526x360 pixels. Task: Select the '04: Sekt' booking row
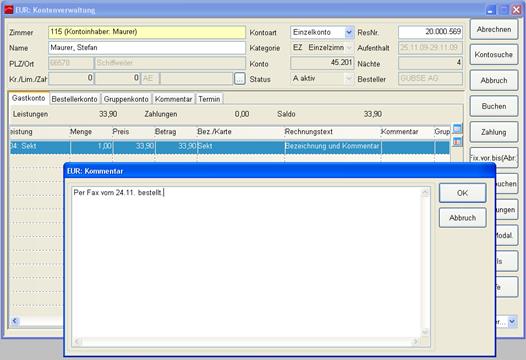(x=230, y=147)
